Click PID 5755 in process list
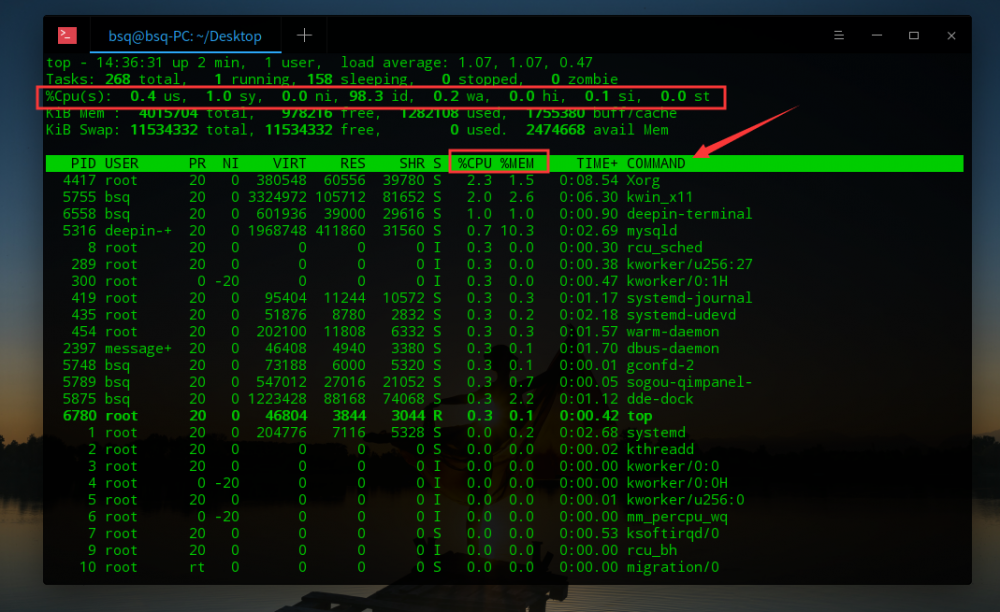 [79, 197]
